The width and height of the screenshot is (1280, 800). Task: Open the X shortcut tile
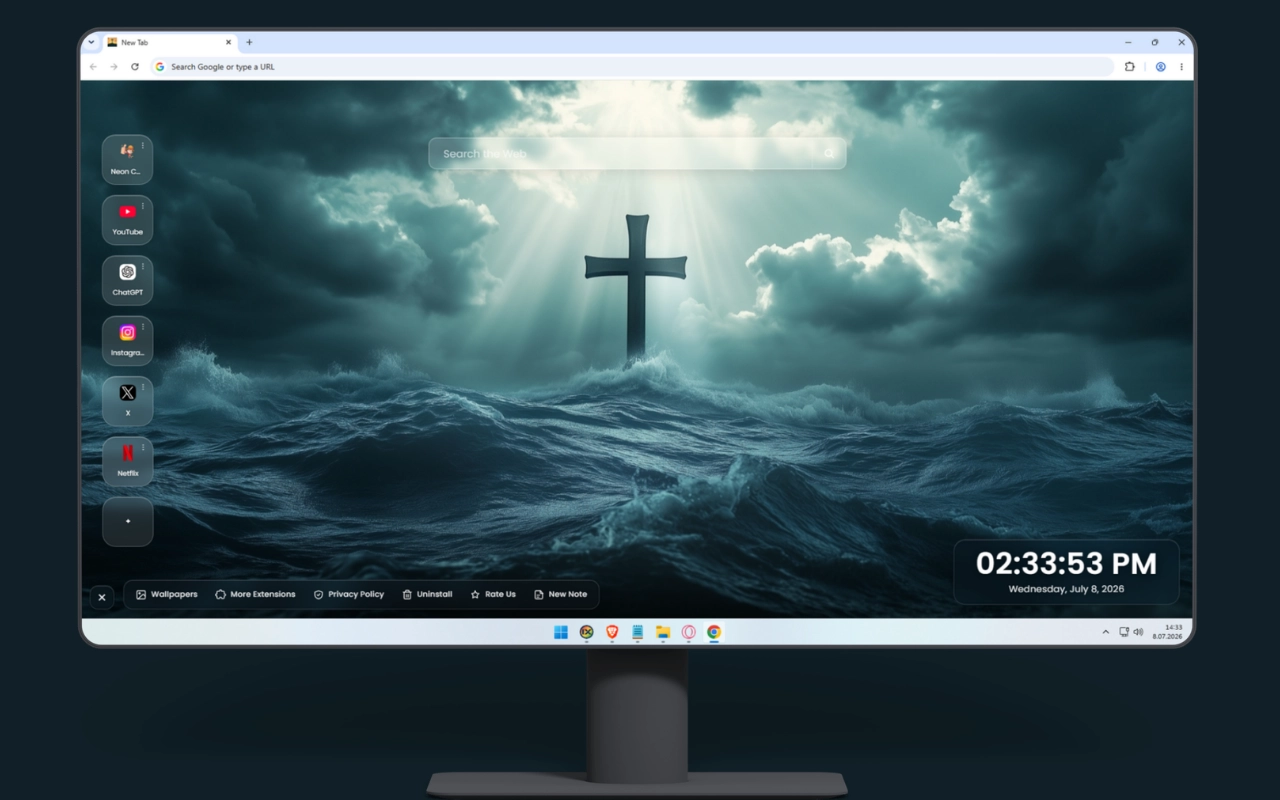(127, 401)
